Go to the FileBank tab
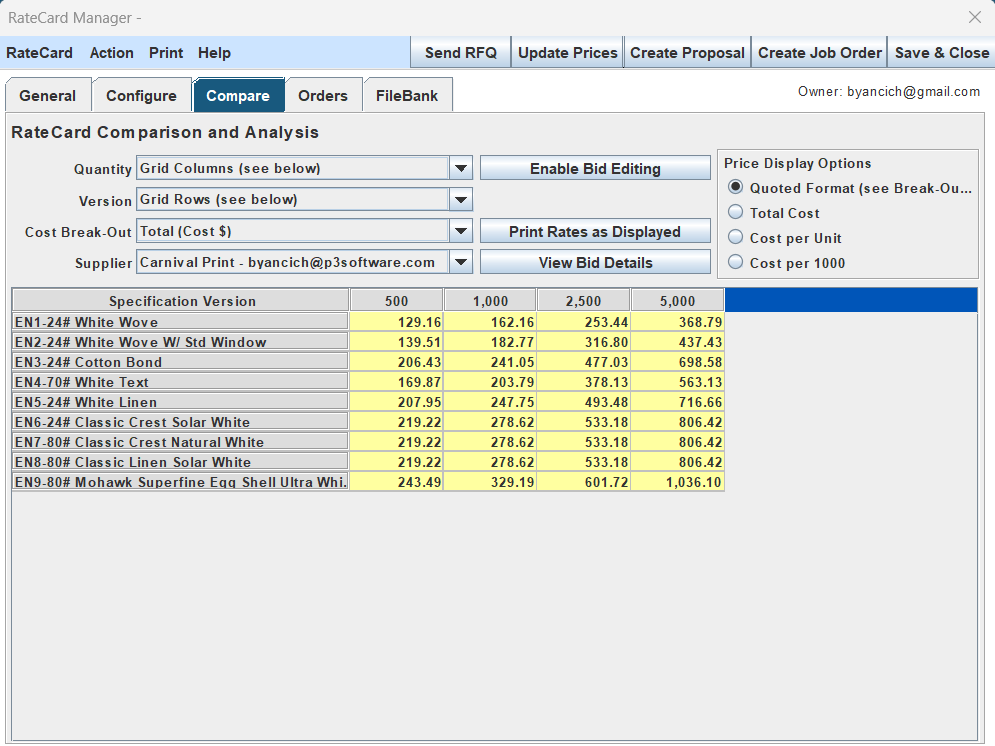 tap(407, 96)
